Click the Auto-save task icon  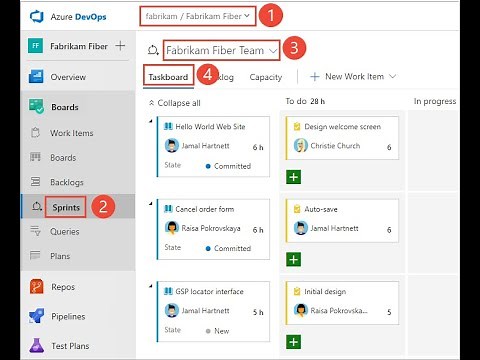297,209
